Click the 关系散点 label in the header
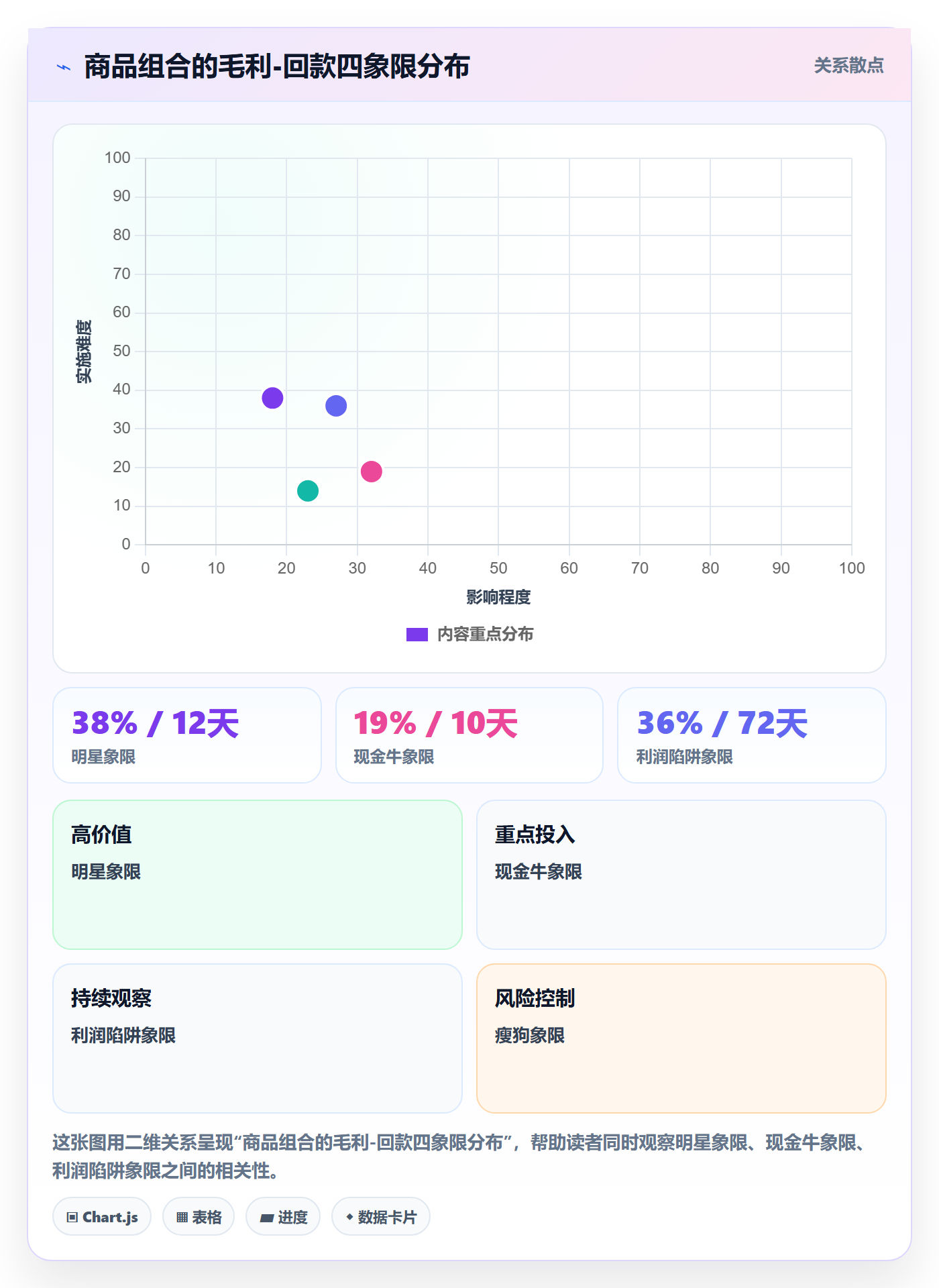939x1288 pixels. [x=848, y=66]
